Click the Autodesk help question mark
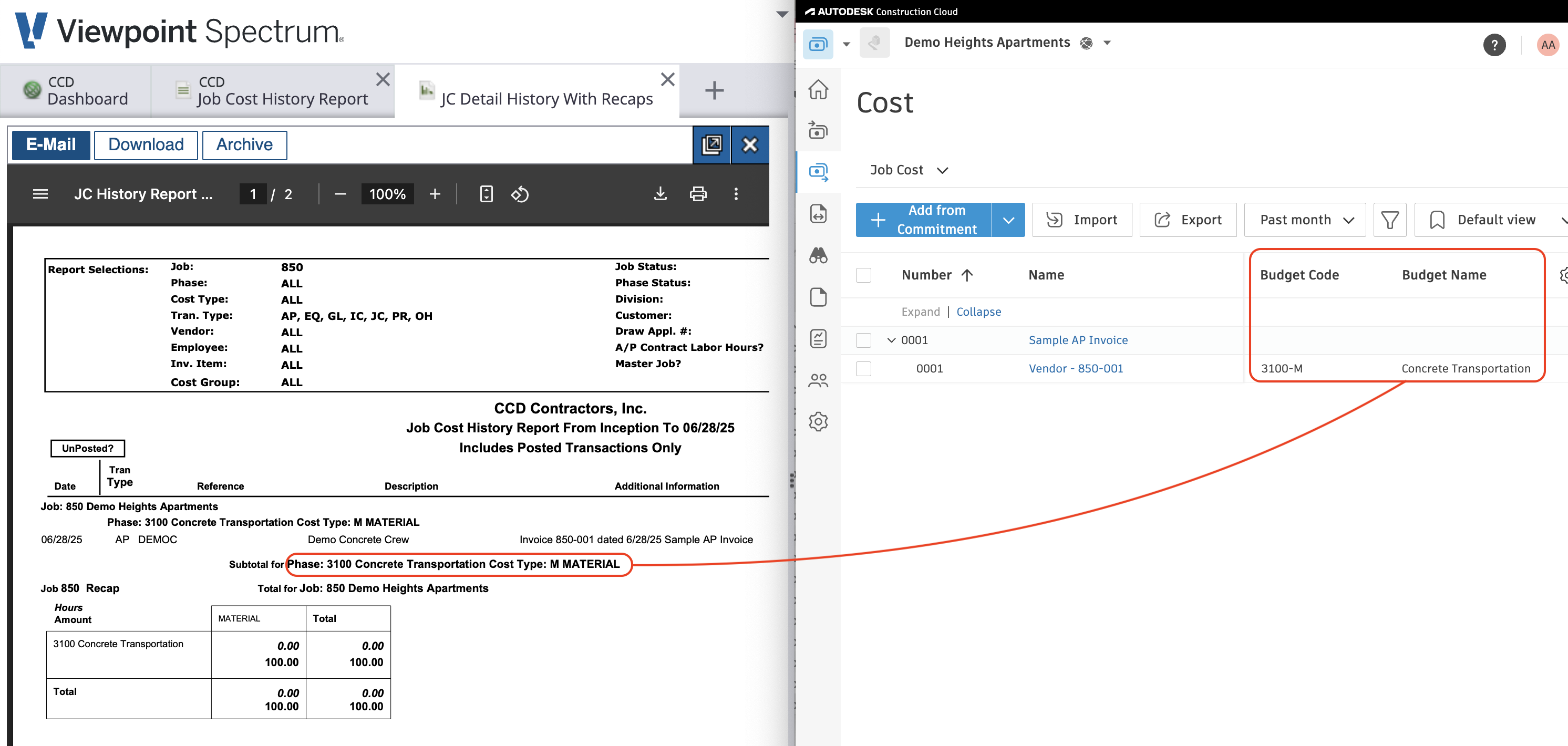The width and height of the screenshot is (1568, 746). pyautogui.click(x=1494, y=45)
